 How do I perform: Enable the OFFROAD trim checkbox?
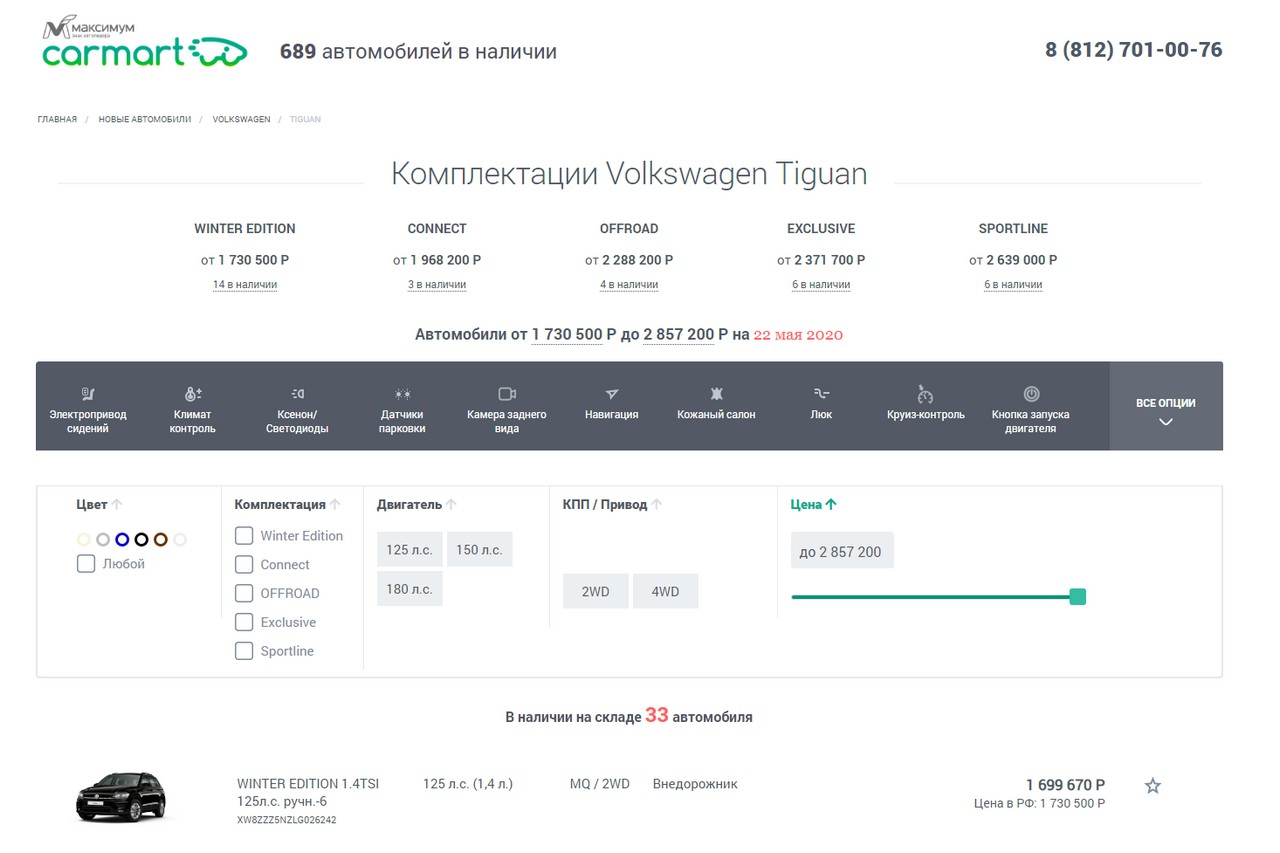[244, 593]
